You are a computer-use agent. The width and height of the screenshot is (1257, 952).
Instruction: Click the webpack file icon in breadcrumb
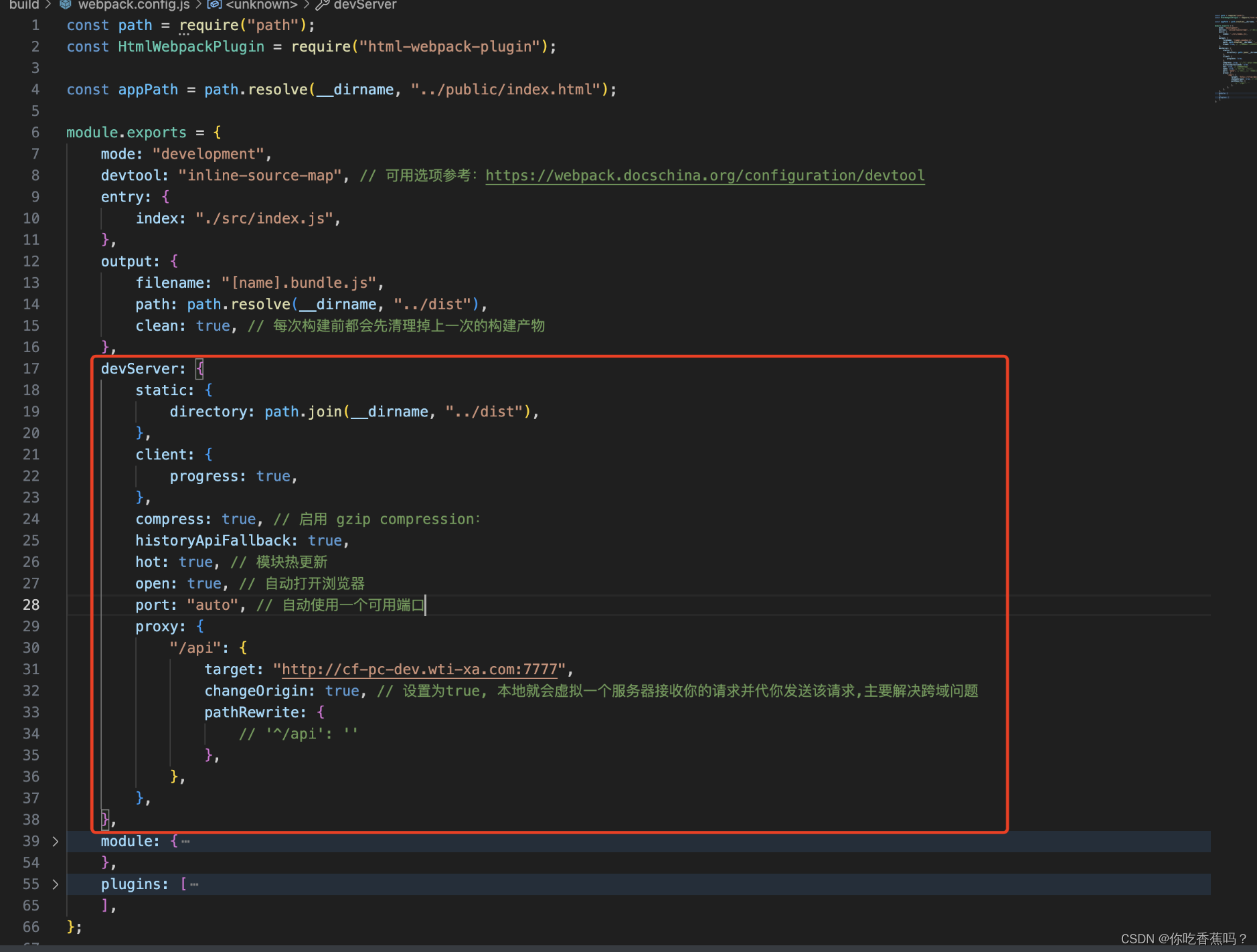[66, 5]
